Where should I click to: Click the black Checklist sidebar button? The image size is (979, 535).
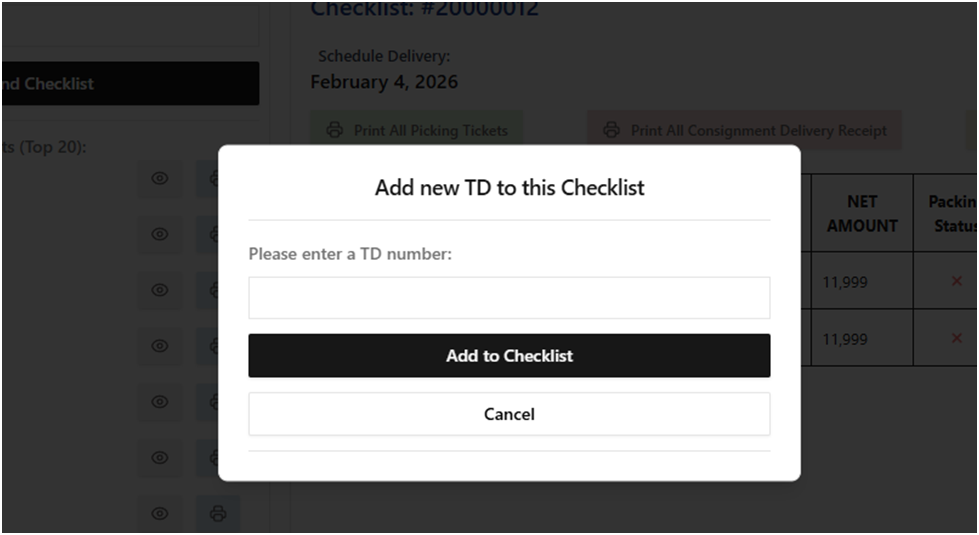pos(130,84)
